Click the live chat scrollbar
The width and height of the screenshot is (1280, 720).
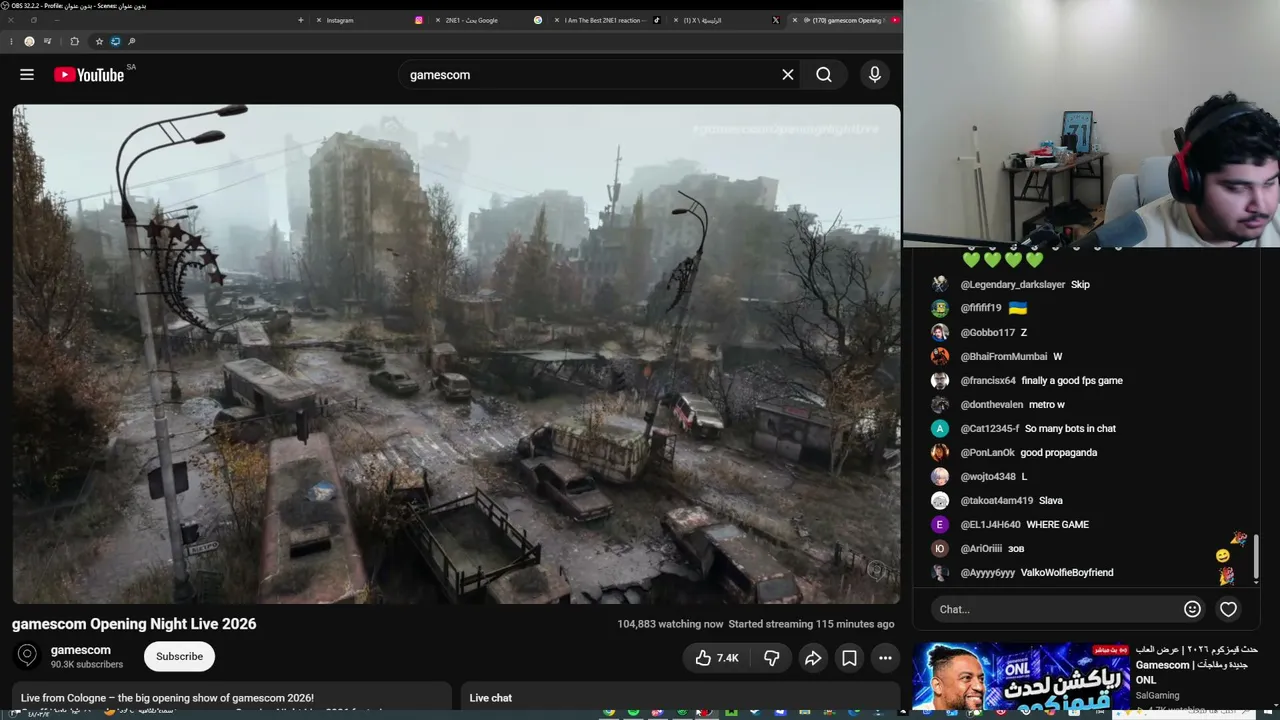(x=1256, y=555)
